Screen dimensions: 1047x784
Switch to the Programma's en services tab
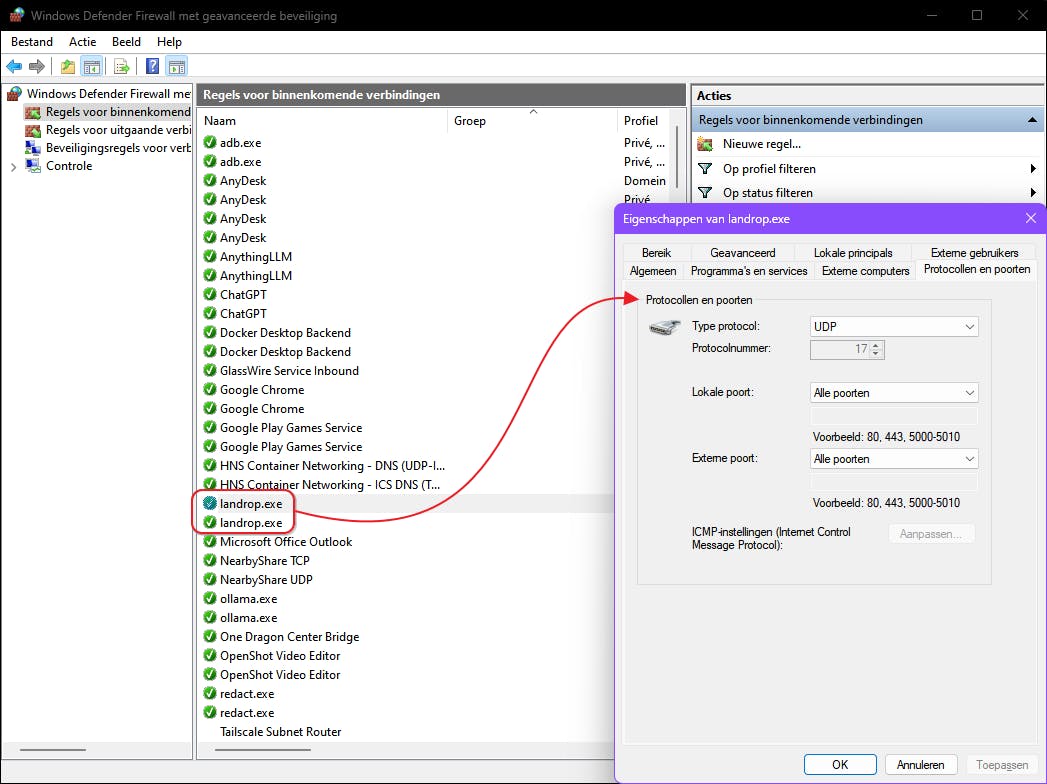tap(749, 270)
